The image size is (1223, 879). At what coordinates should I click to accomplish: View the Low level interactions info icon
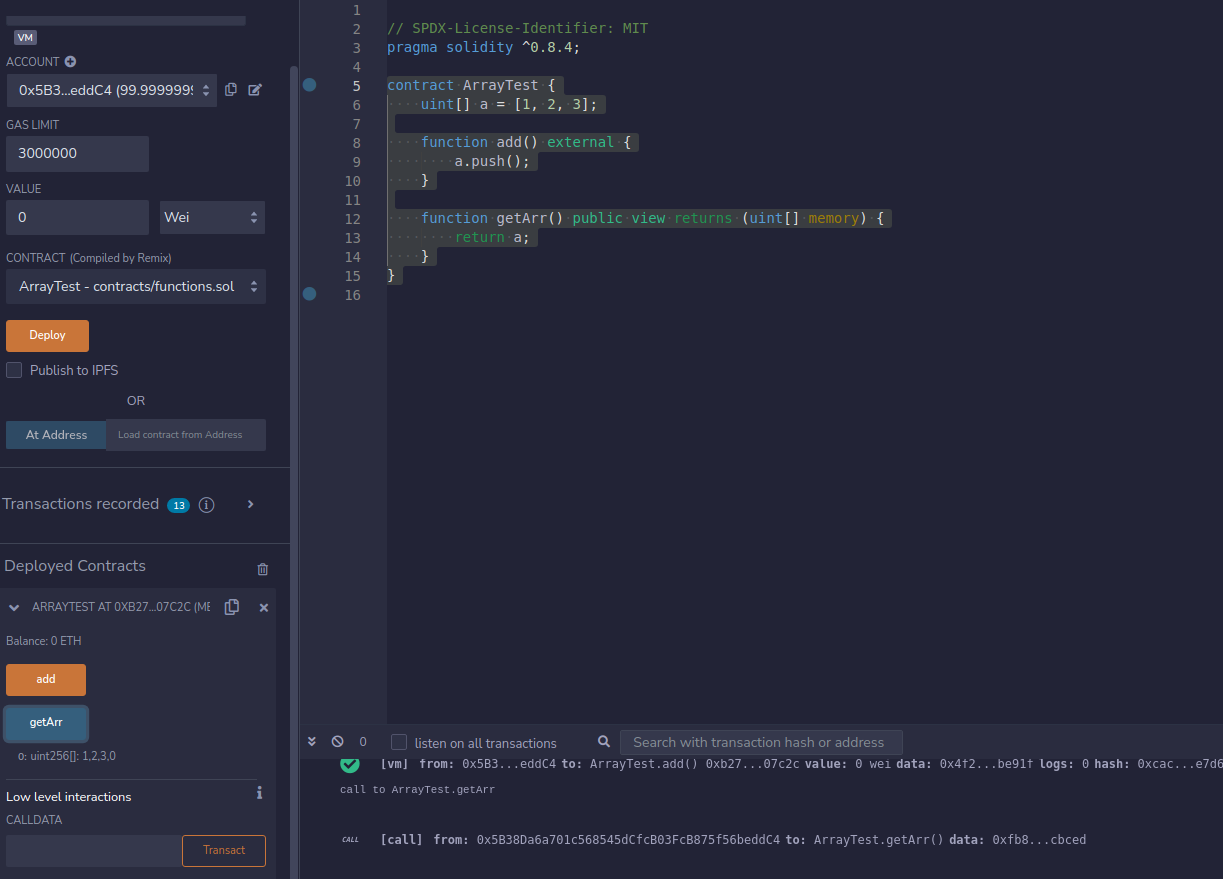(x=259, y=792)
